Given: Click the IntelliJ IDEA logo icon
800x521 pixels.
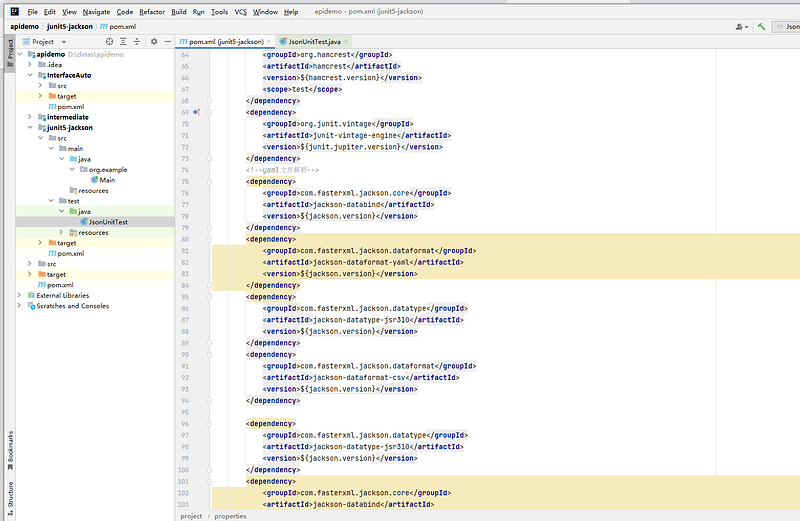Looking at the screenshot, I should point(14,11).
